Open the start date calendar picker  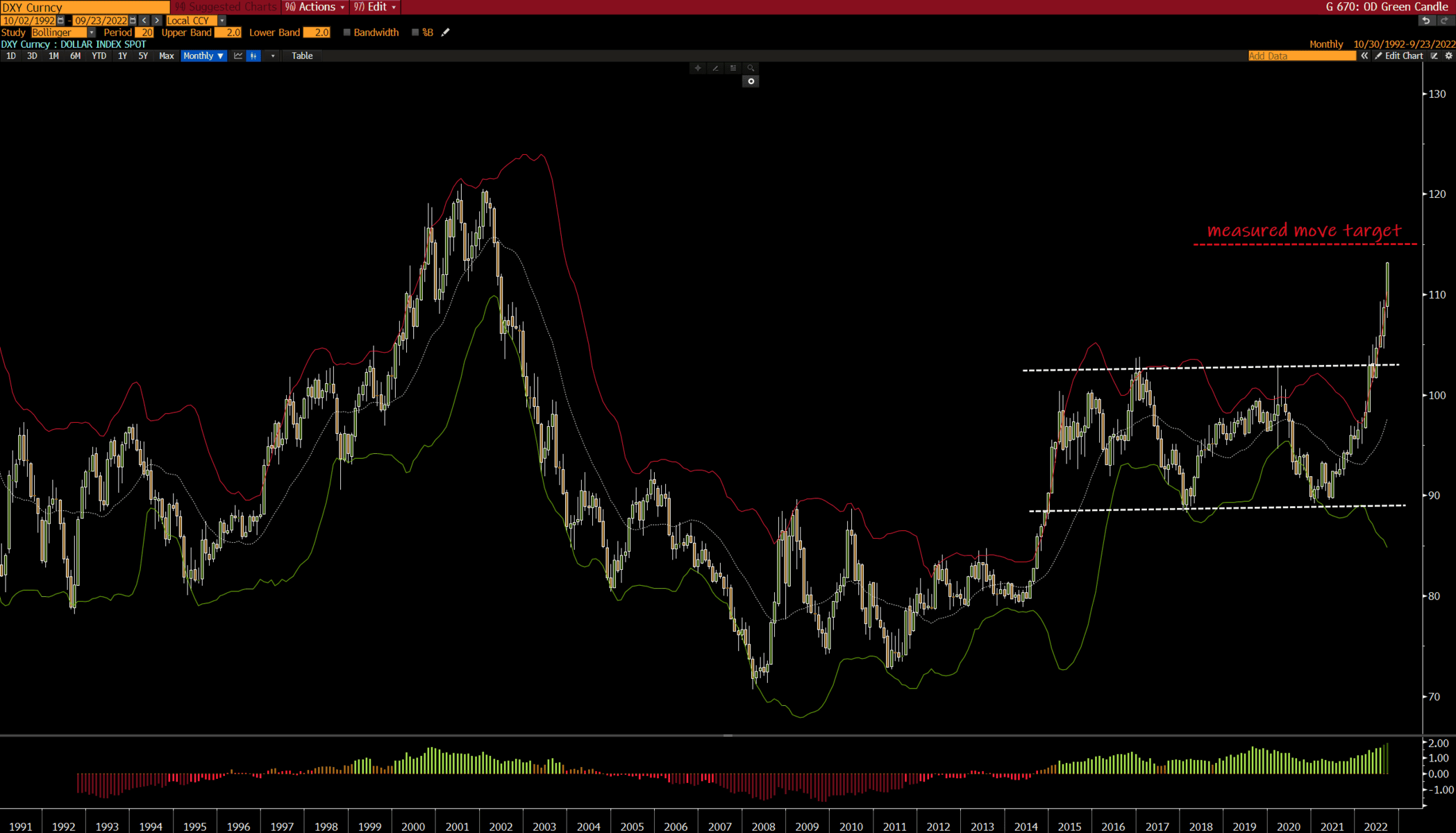click(61, 21)
